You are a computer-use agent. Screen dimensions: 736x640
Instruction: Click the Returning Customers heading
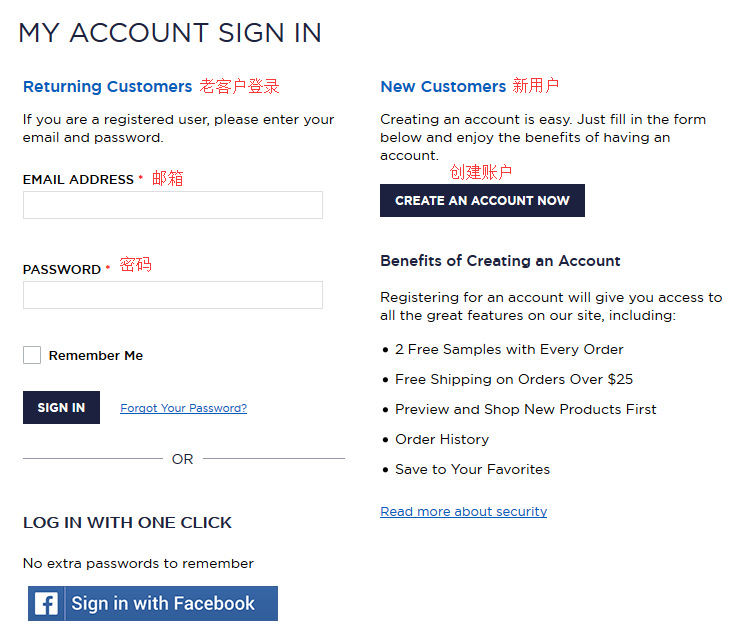(107, 87)
